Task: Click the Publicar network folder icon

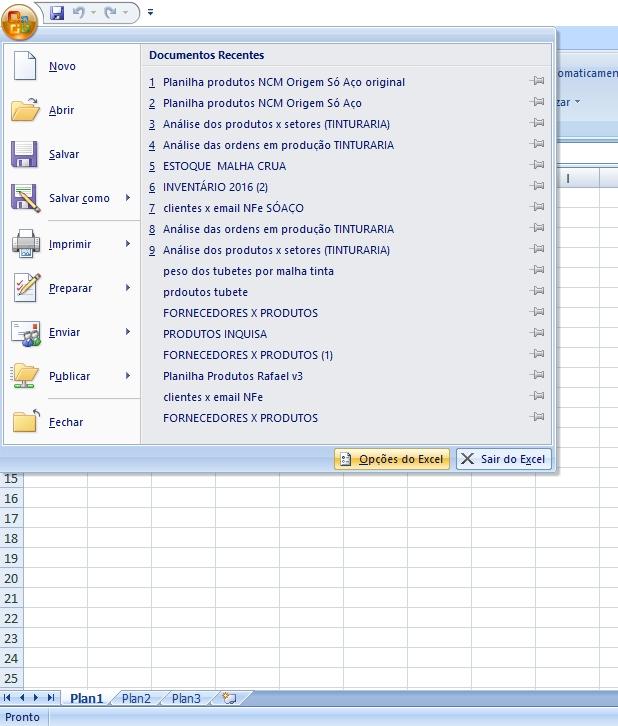Action: click(x=25, y=376)
